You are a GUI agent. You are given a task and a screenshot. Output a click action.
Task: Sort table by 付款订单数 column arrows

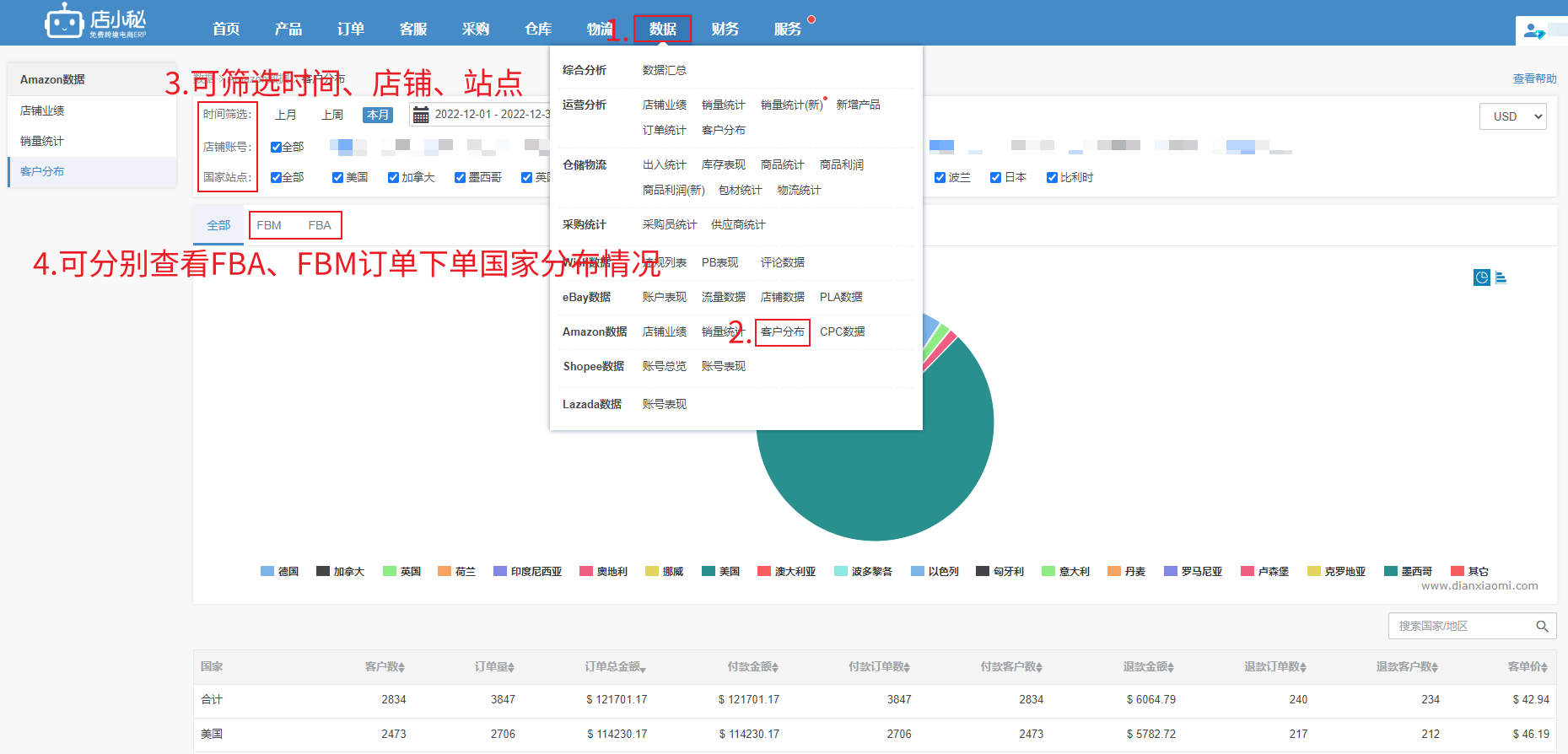pyautogui.click(x=907, y=667)
